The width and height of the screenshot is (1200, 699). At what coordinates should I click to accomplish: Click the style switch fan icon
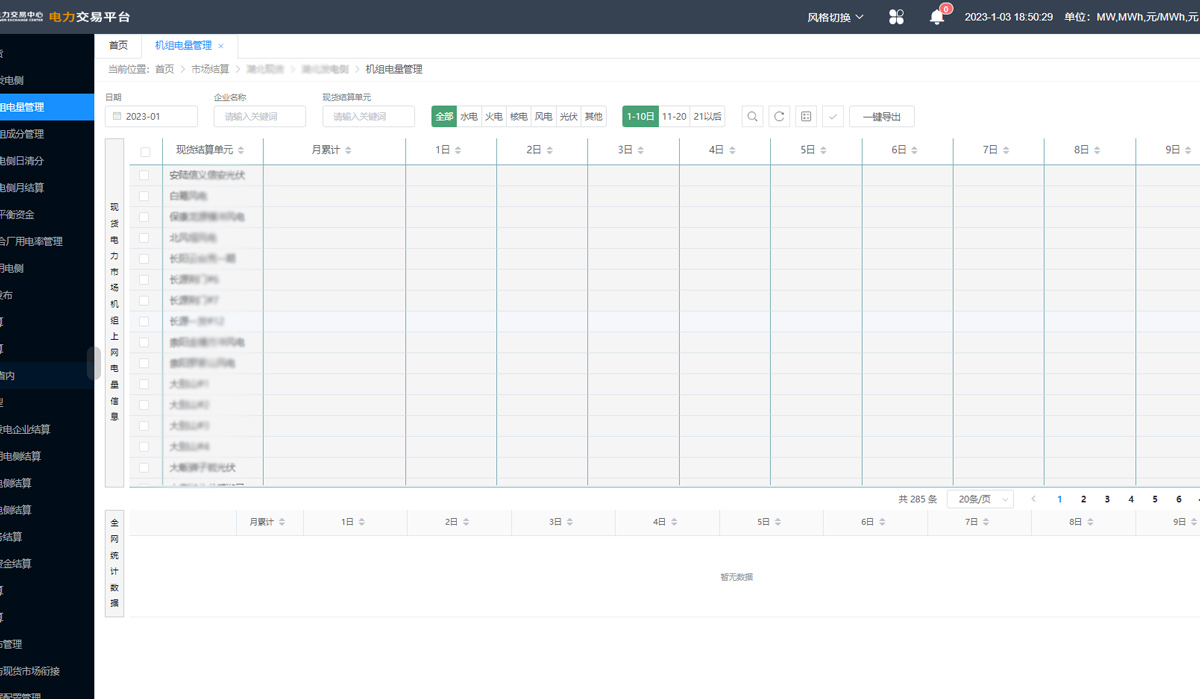click(896, 17)
